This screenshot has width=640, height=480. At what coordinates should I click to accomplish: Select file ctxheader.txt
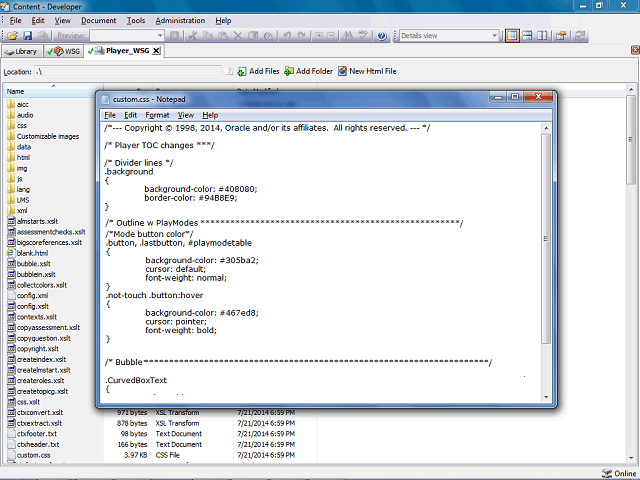(33, 444)
